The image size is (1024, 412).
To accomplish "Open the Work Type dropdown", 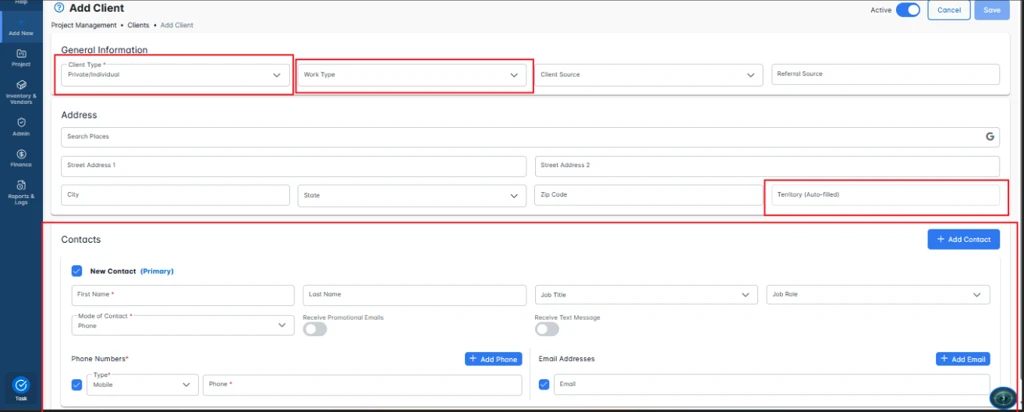I will click(x=412, y=75).
